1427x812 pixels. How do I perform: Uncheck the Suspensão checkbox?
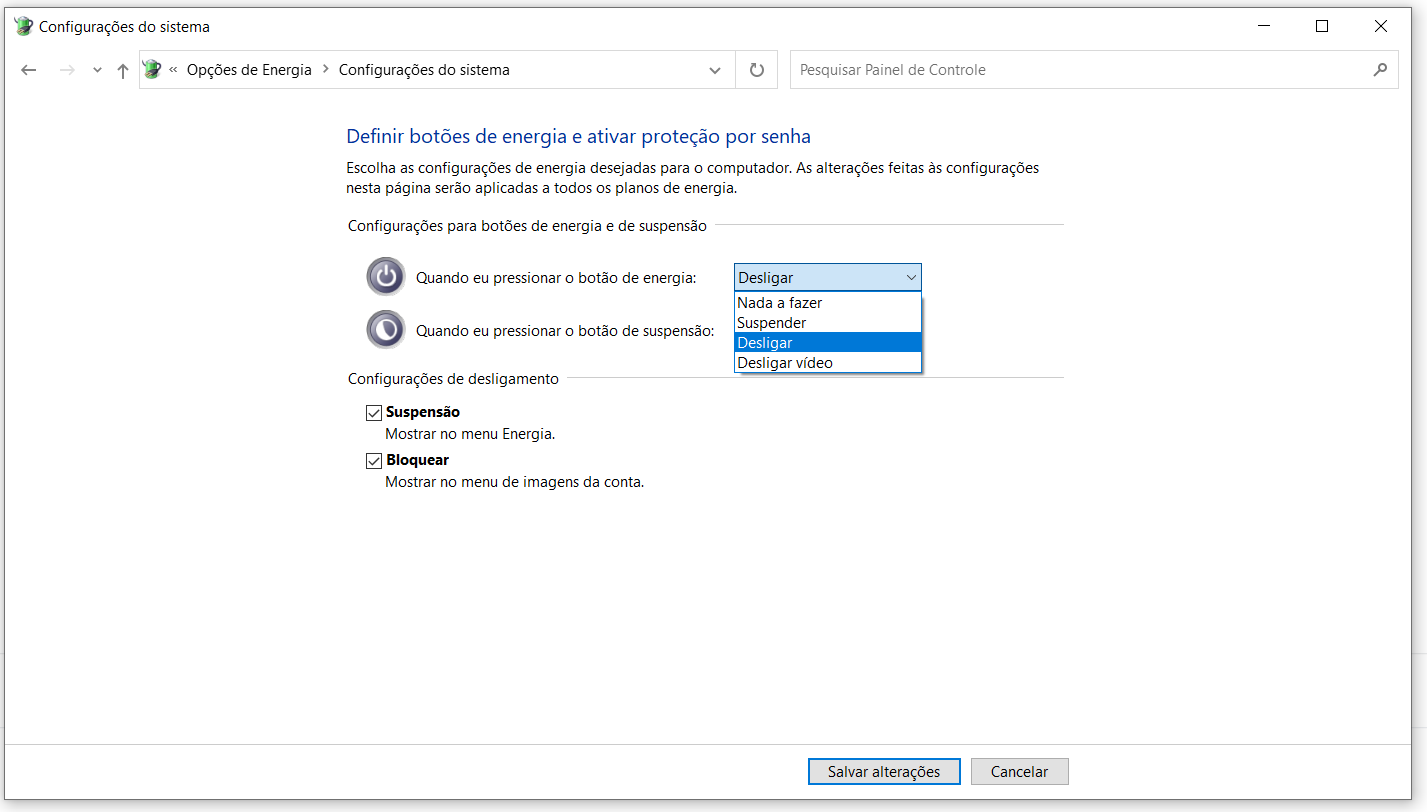374,412
